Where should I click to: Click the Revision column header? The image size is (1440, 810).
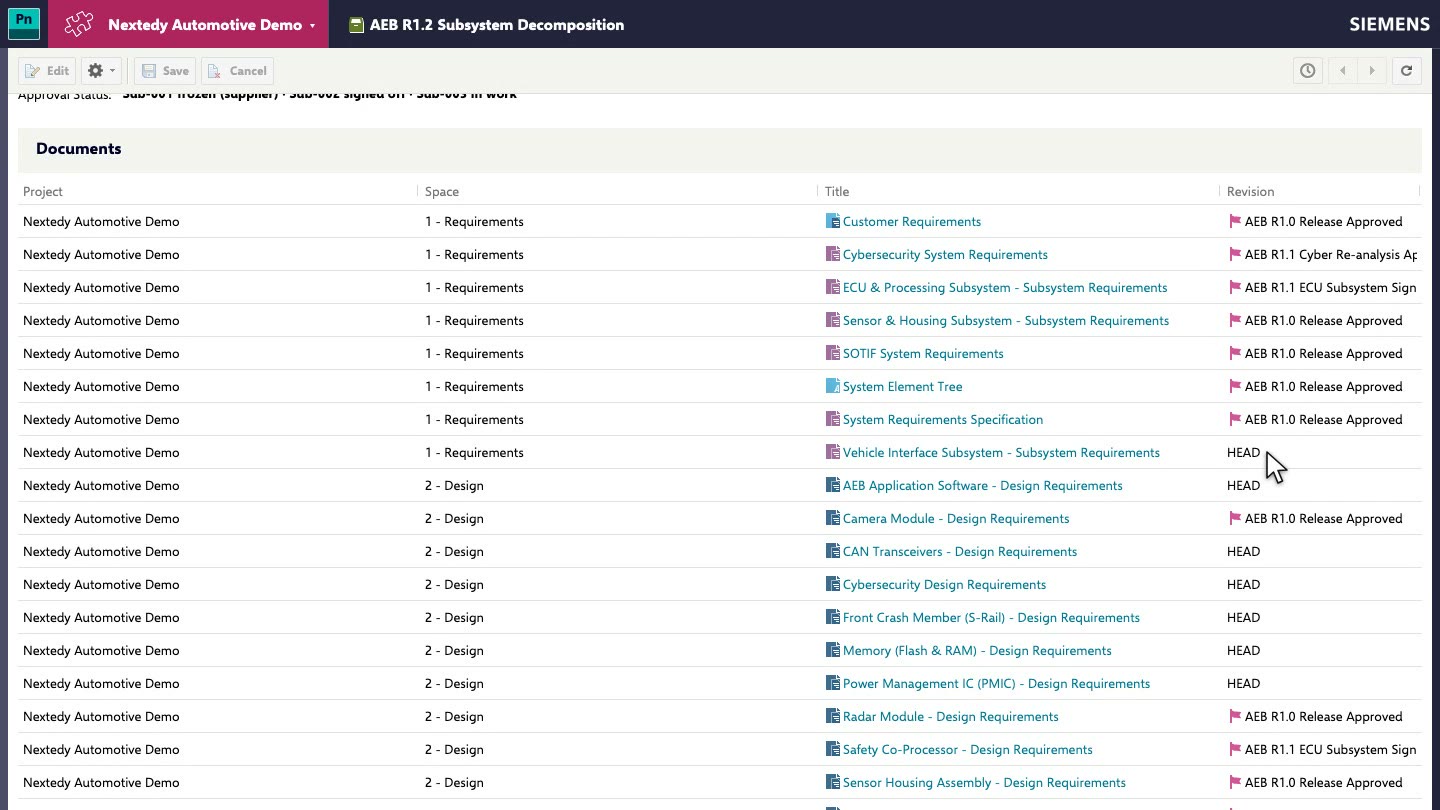(x=1251, y=192)
